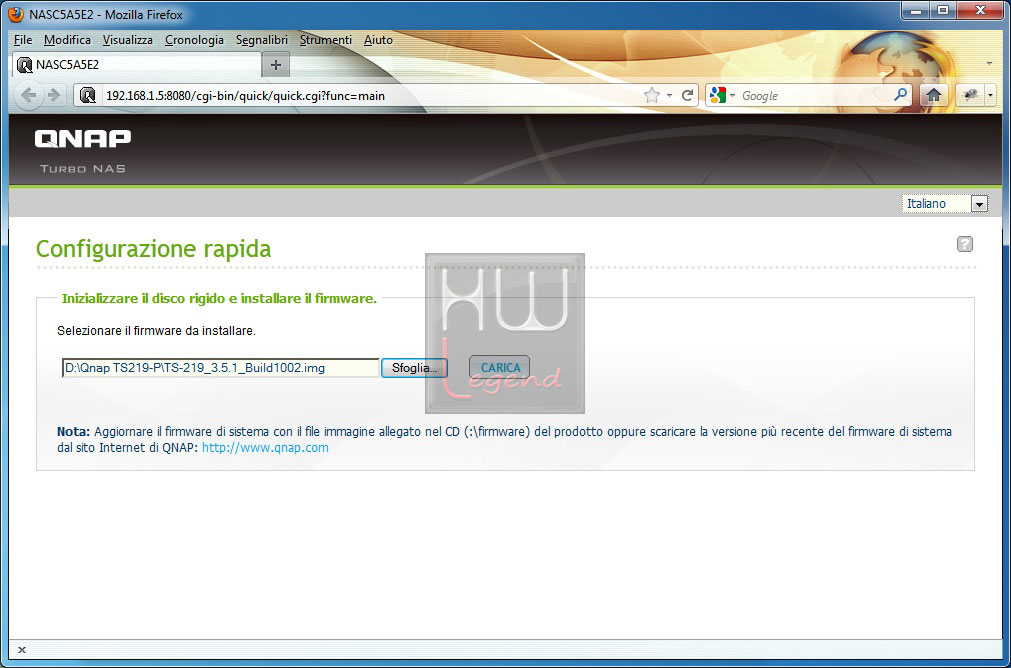Click the Google search magnifier icon

click(900, 95)
